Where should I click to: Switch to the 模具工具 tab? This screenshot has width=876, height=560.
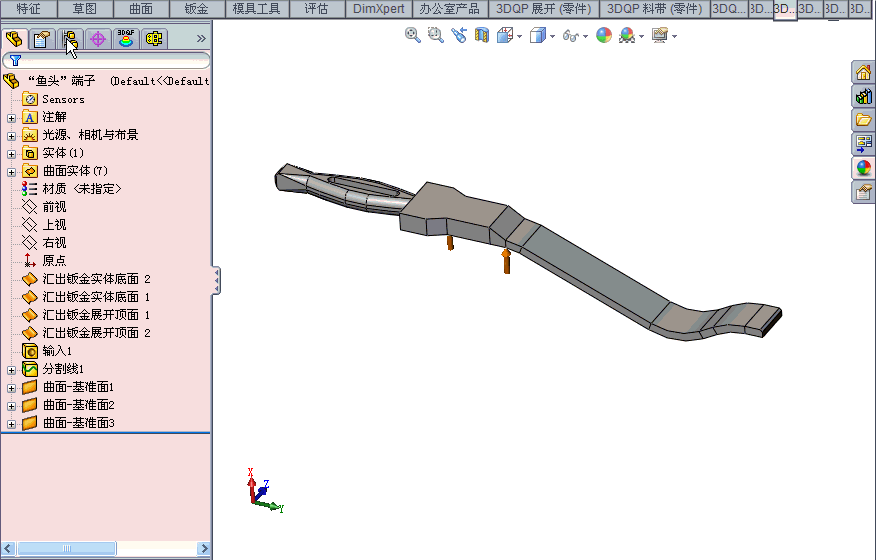[x=257, y=9]
